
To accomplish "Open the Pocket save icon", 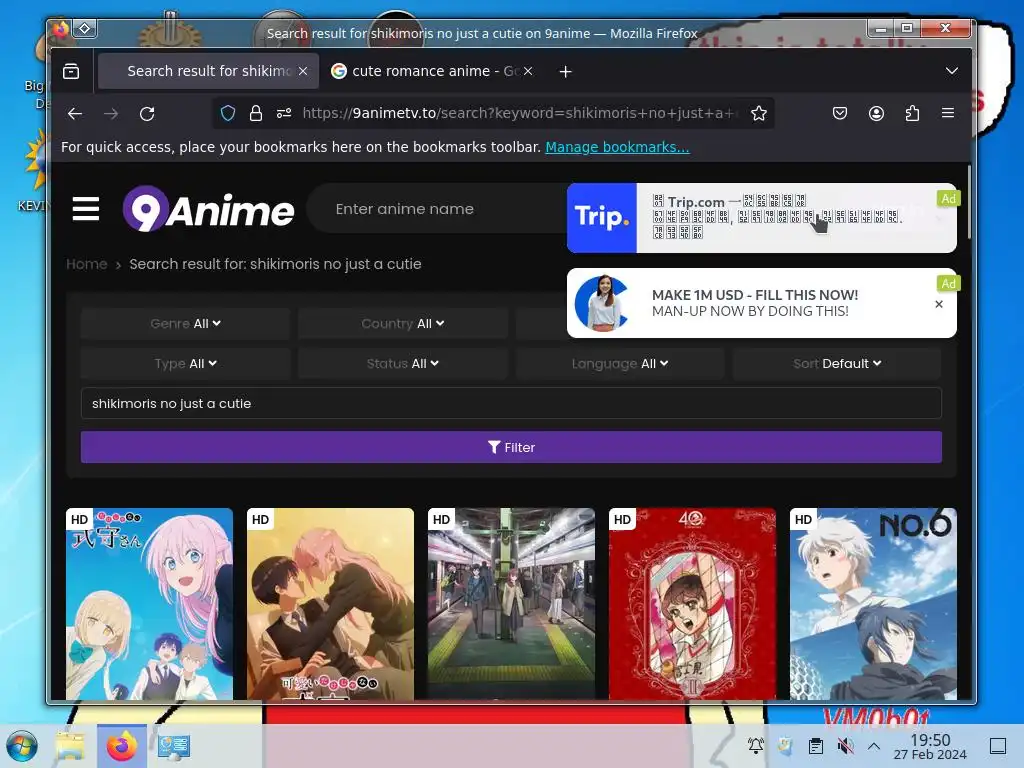I will tap(840, 114).
